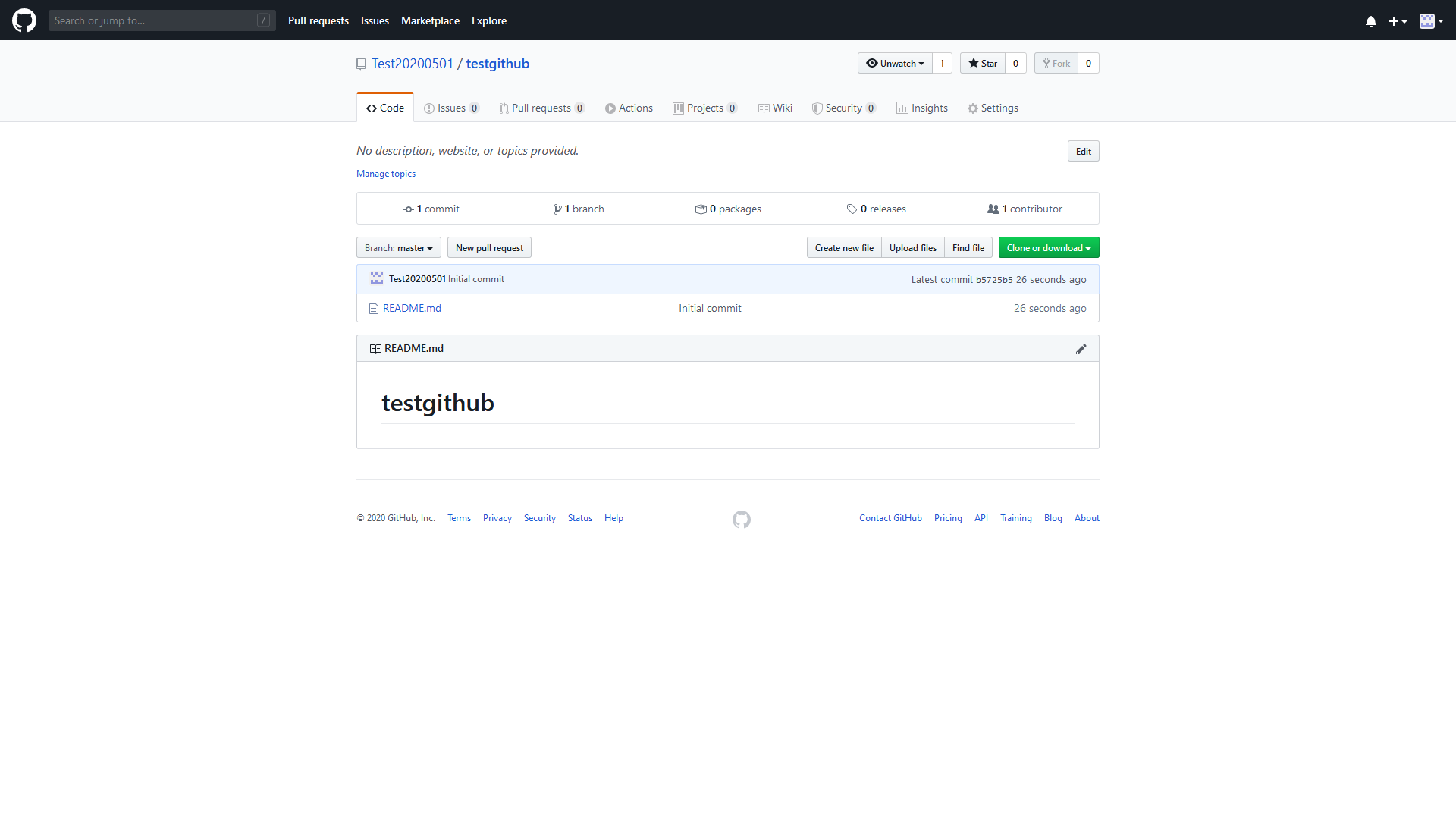
Task: Open Issues in top navigation
Action: 375,20
